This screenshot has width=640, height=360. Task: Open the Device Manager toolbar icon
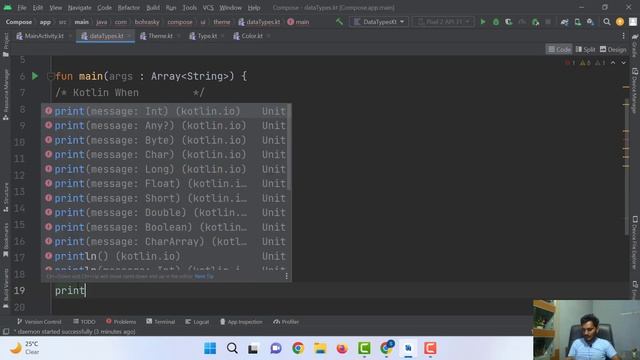(578, 22)
